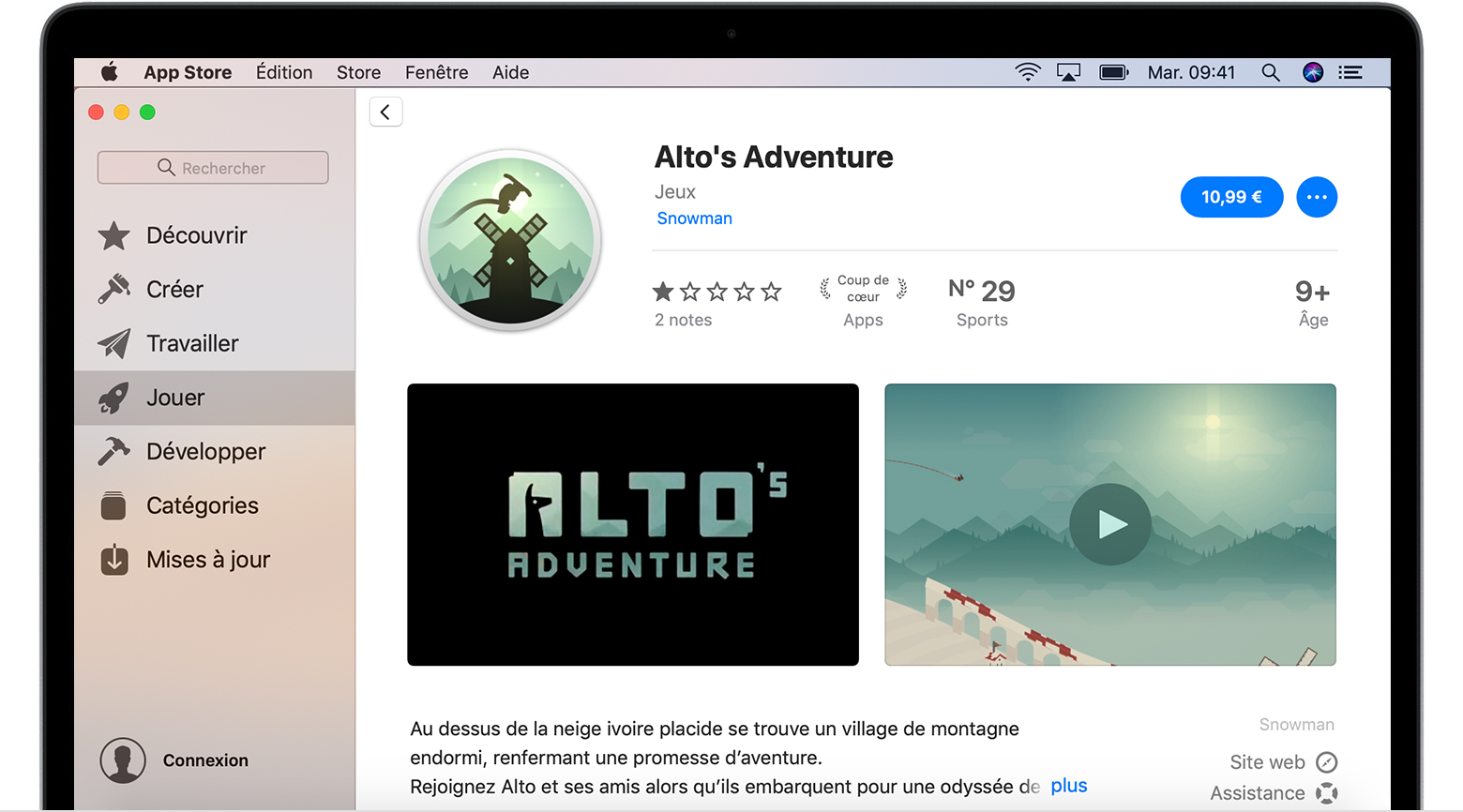Click the Rechercher search field
This screenshot has height=812, width=1463.
click(x=213, y=168)
